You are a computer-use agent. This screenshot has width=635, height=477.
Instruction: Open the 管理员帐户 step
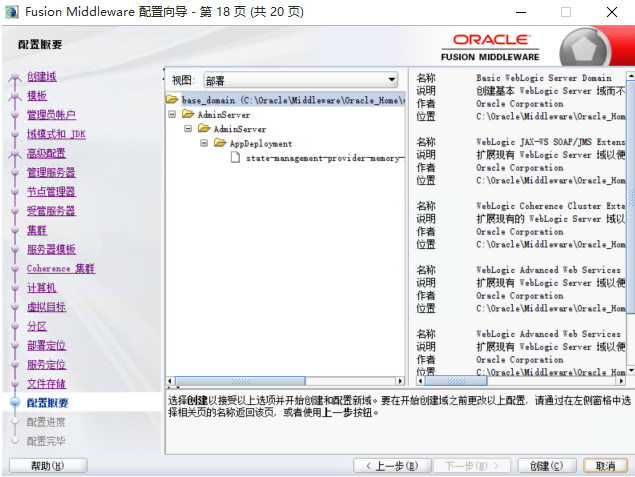point(51,115)
